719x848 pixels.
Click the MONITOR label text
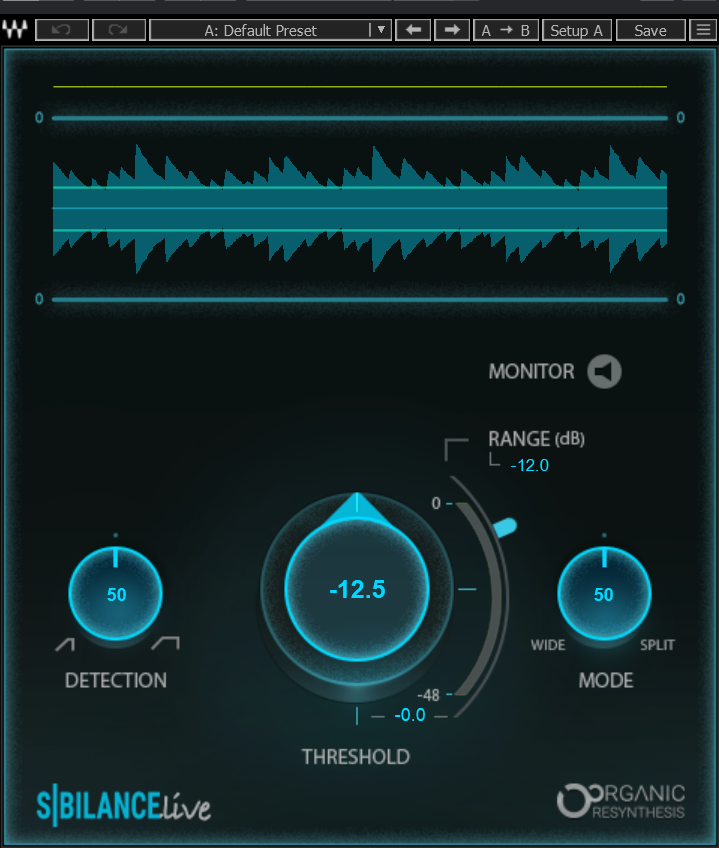click(531, 372)
